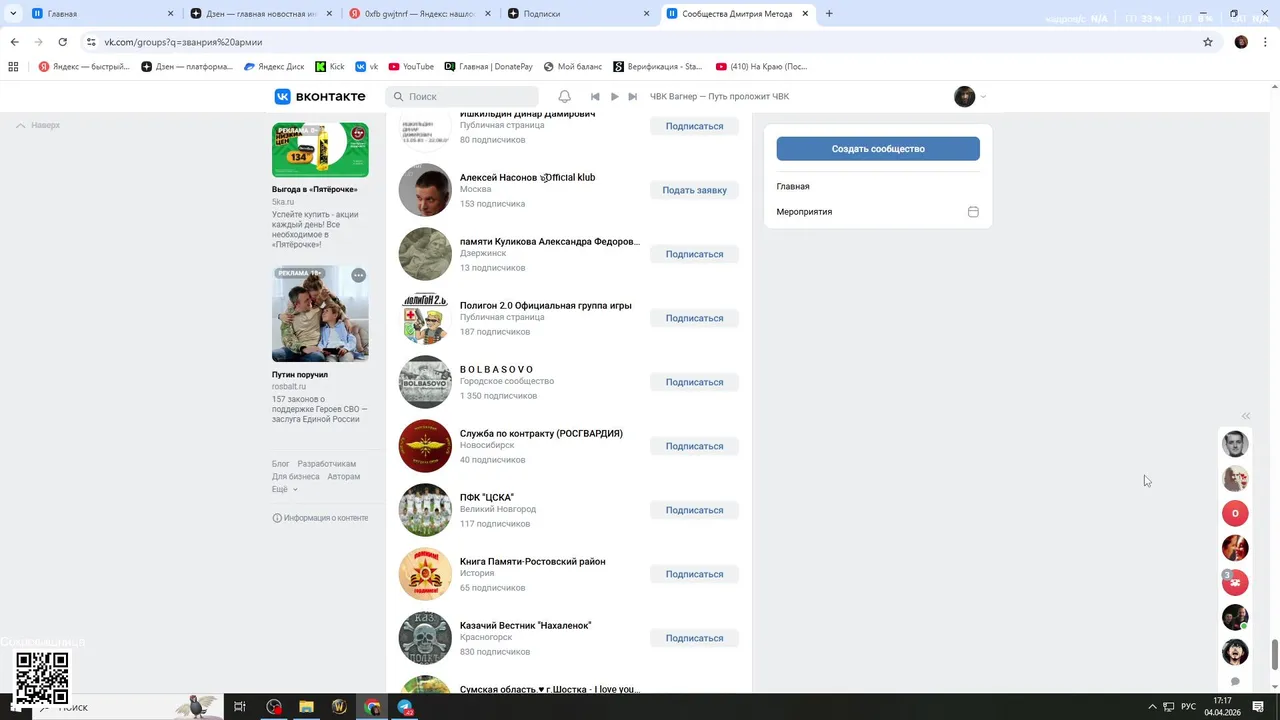Click the VKontakte logo
Image resolution: width=1280 pixels, height=720 pixels.
(320, 97)
